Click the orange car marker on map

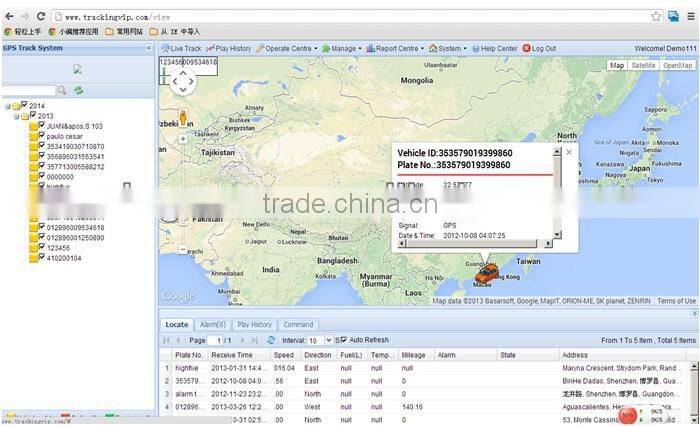(486, 273)
